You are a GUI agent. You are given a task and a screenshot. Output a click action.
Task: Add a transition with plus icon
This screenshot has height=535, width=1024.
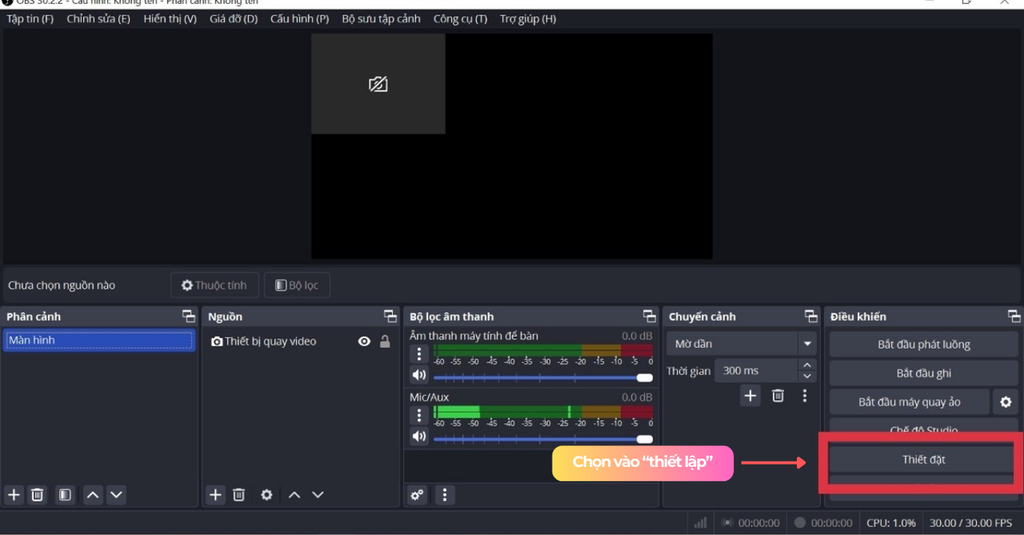[x=750, y=395]
